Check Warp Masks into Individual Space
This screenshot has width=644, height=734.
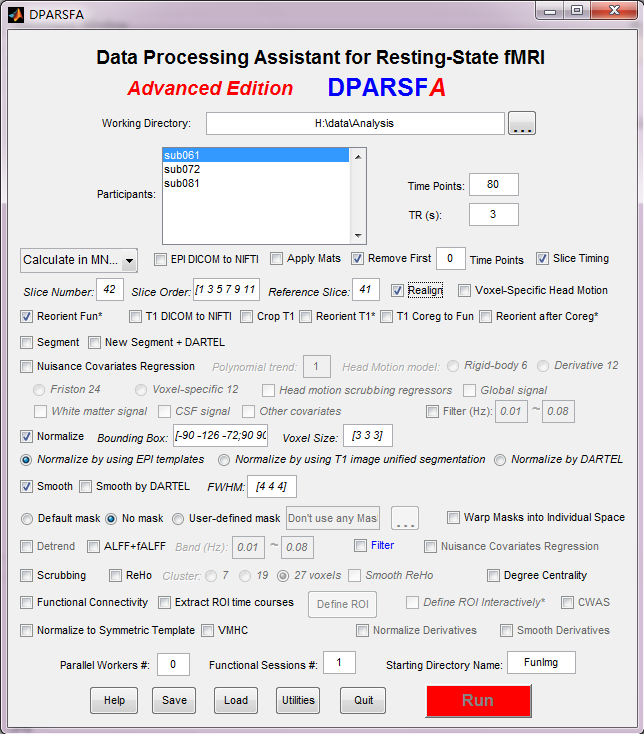(x=453, y=517)
